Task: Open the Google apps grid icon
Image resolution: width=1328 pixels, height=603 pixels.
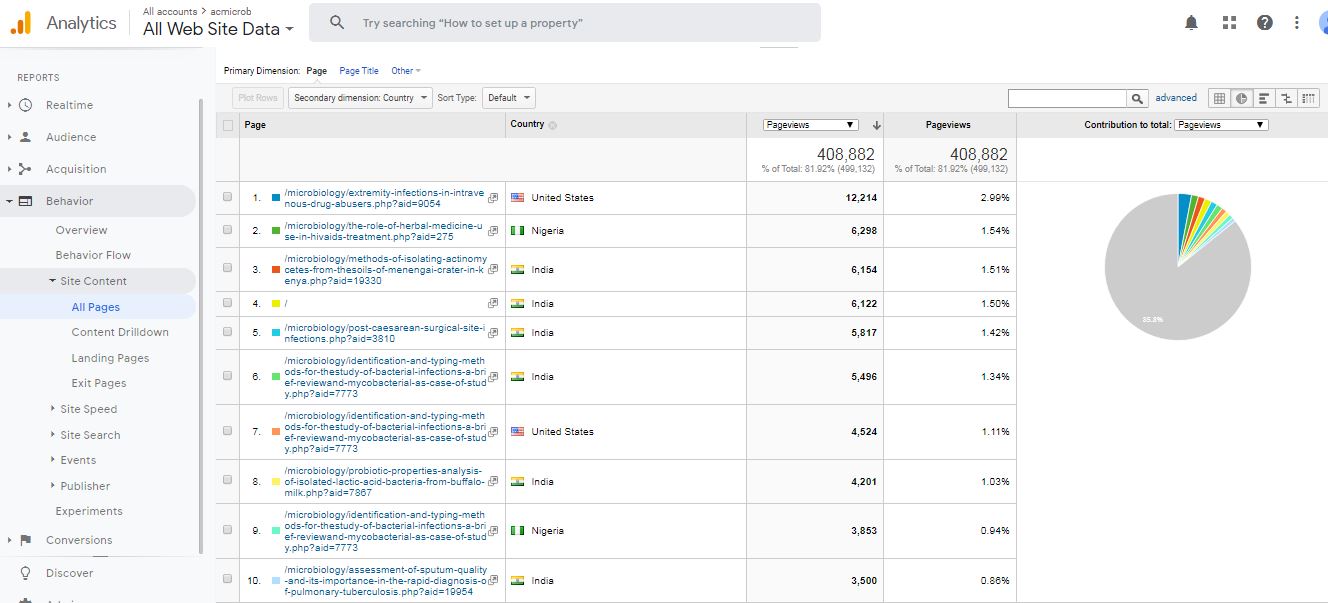Action: coord(1229,22)
